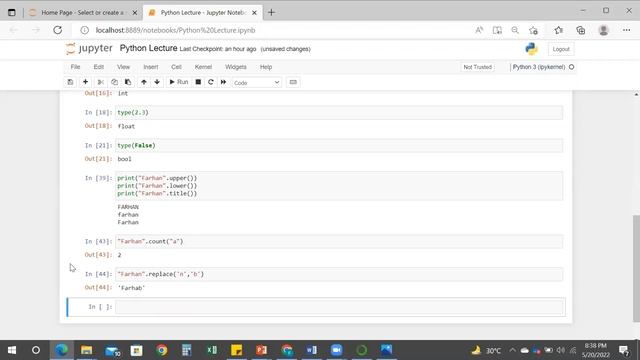Add this page to favorites
This screenshot has width=640, height=360.
(x=533, y=30)
